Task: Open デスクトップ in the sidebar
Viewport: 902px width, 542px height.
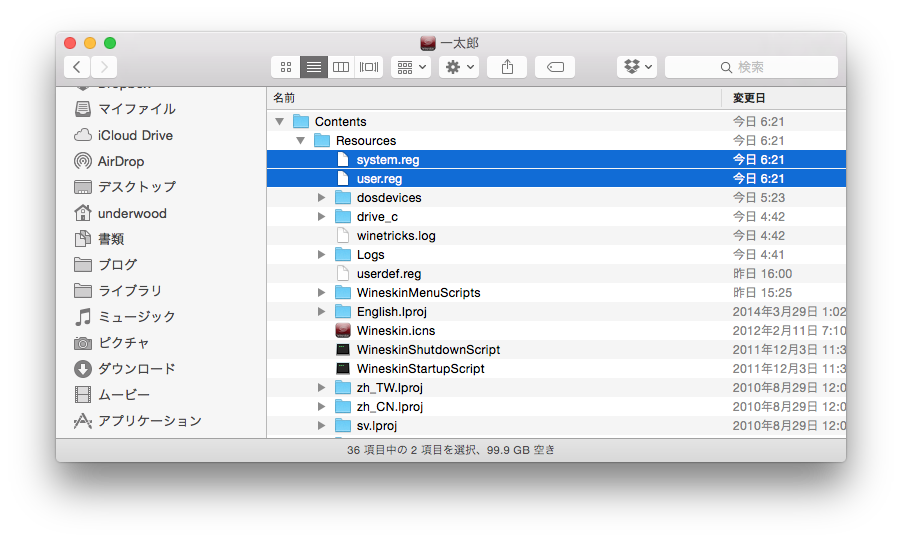Action: (x=125, y=187)
